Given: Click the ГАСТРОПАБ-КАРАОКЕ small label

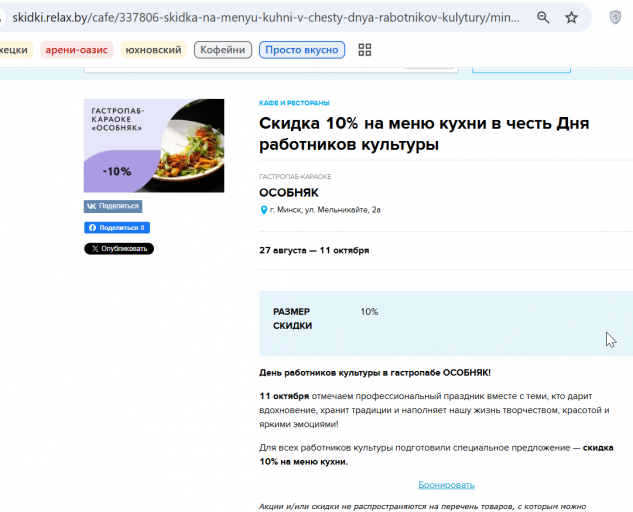Looking at the screenshot, I should [x=295, y=177].
